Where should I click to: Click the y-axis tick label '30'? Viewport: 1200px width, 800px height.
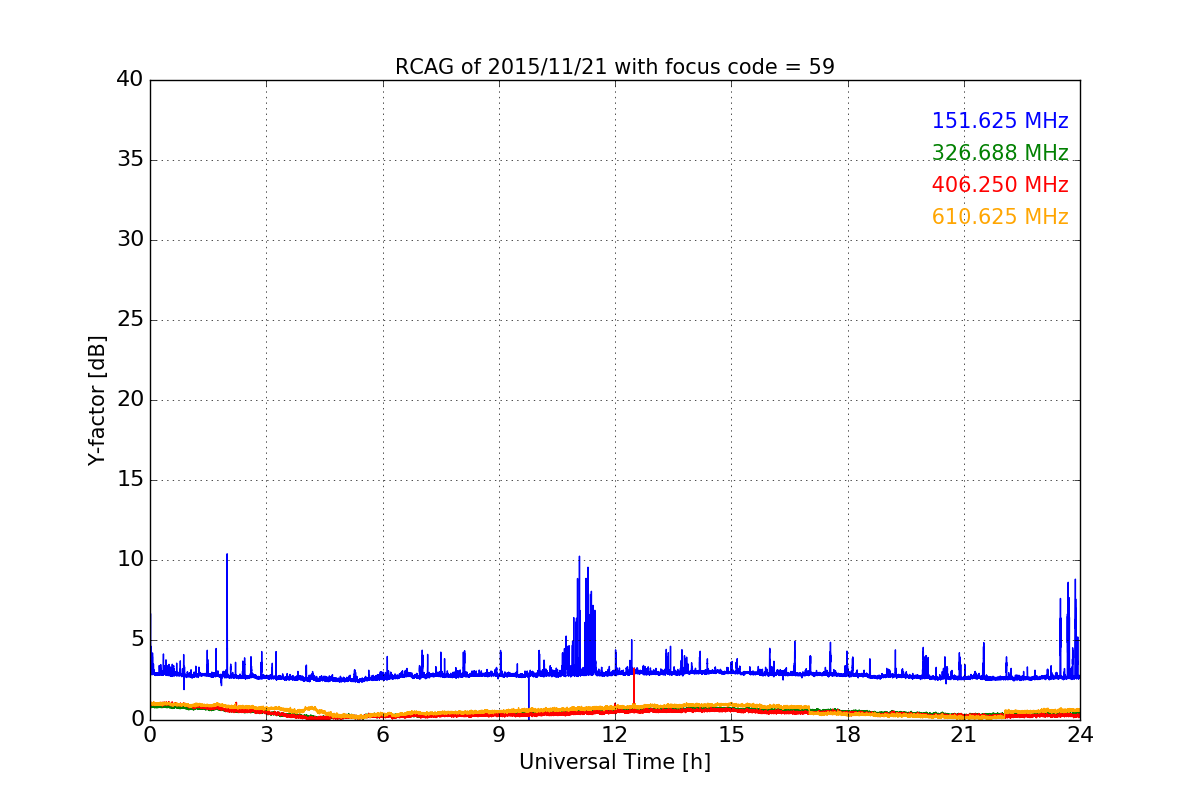click(130, 240)
